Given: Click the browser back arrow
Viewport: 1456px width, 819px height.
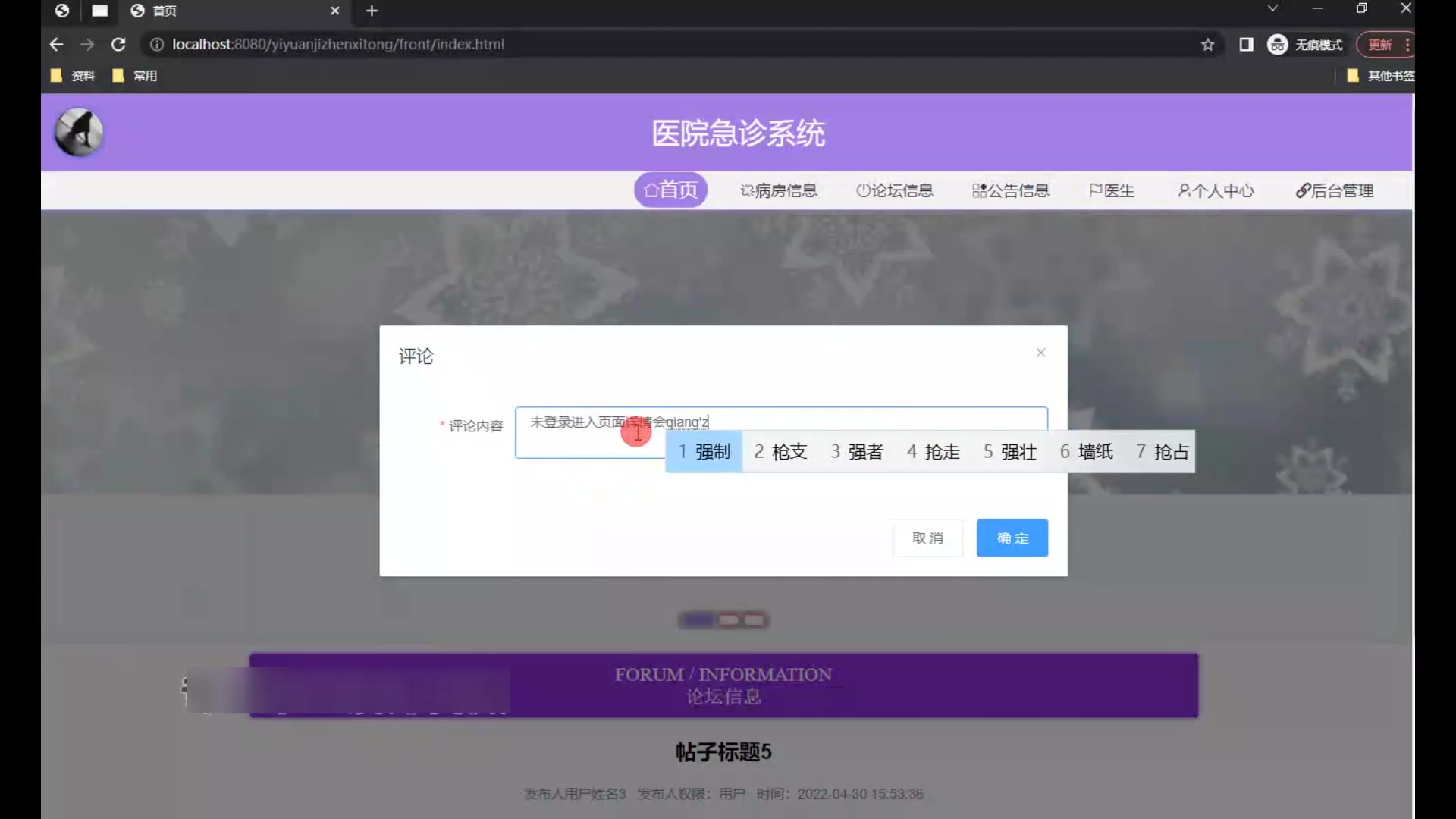Looking at the screenshot, I should point(56,45).
